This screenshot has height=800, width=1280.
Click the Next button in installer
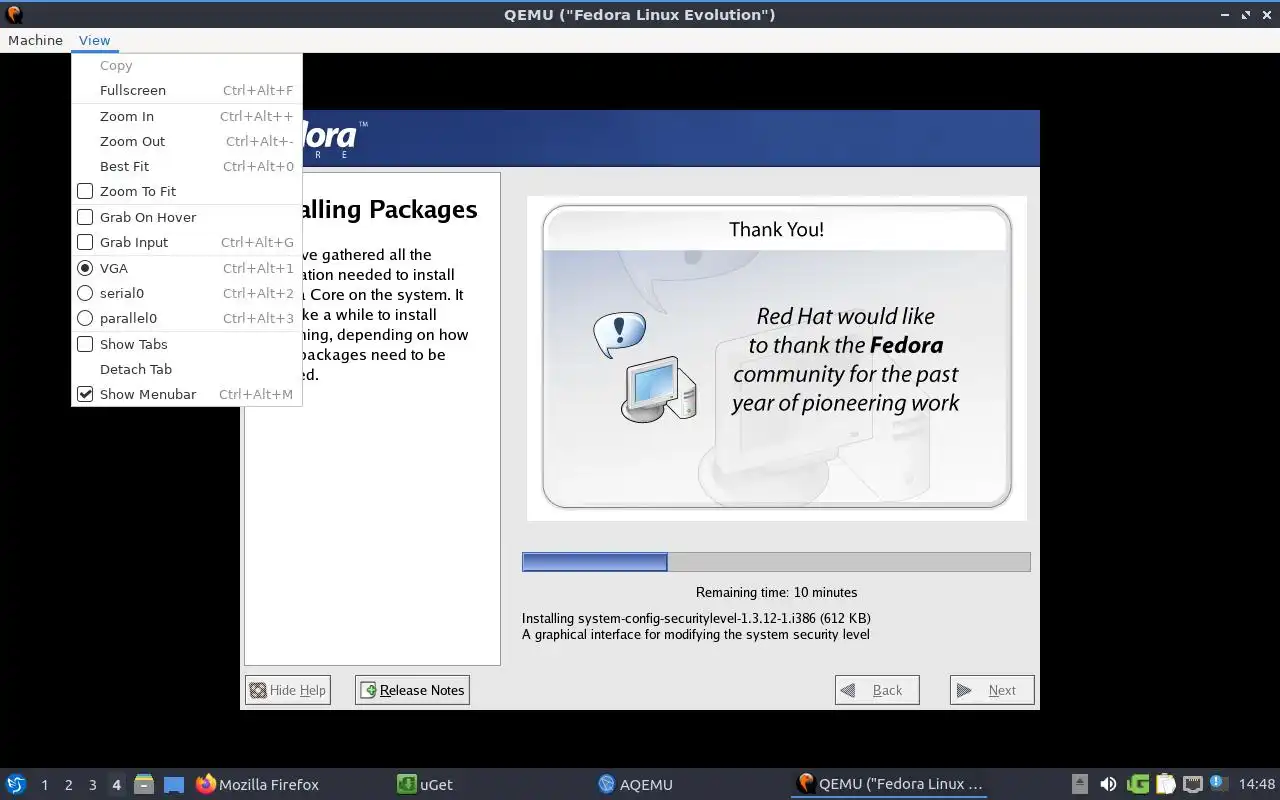(992, 690)
